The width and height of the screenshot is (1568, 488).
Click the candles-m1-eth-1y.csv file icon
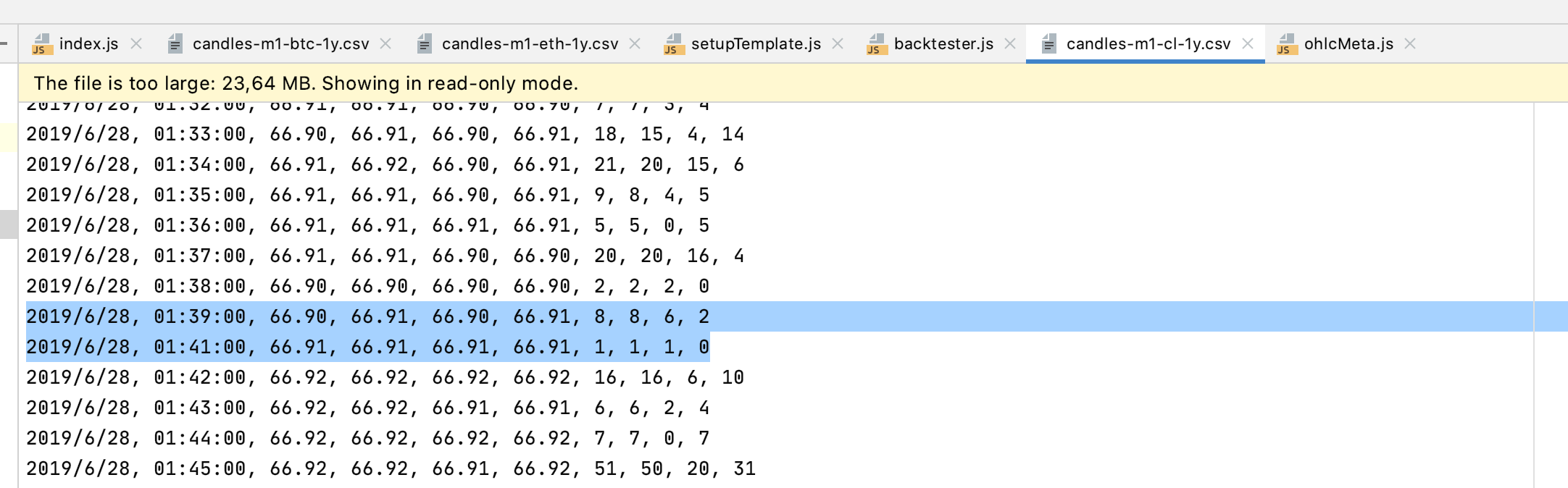tap(425, 44)
